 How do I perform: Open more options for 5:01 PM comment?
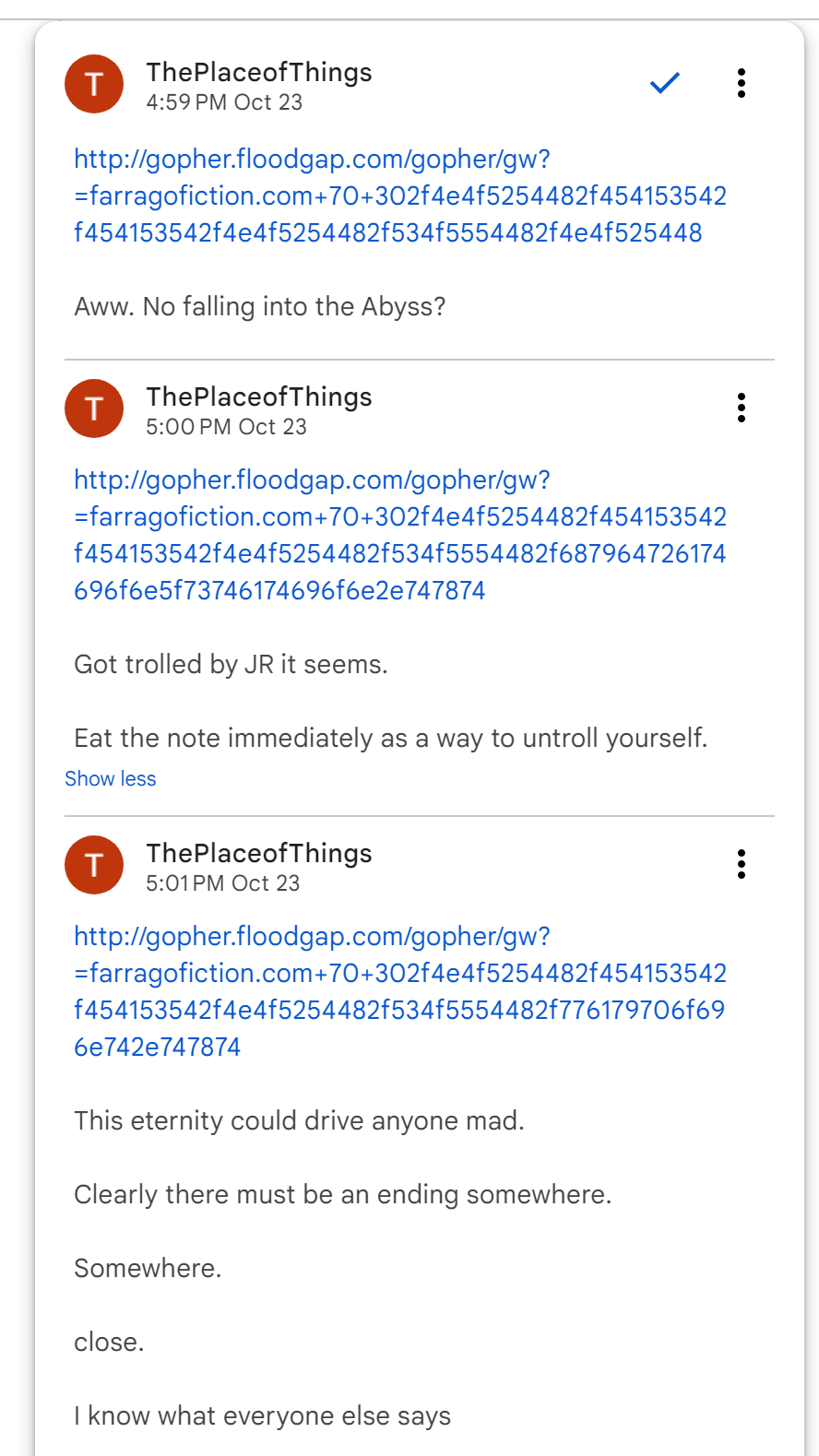point(742,864)
